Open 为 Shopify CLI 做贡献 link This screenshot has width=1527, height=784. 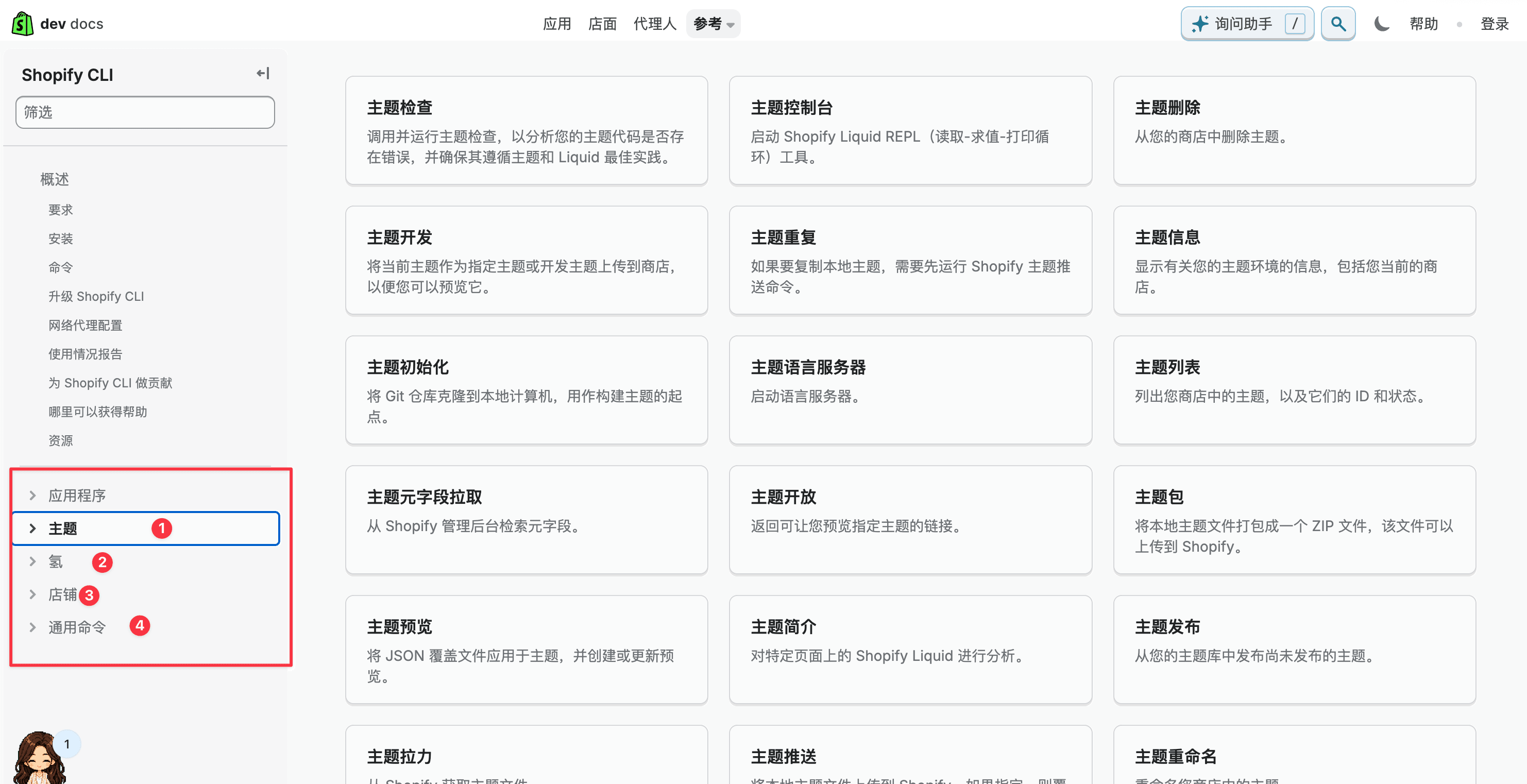(110, 383)
